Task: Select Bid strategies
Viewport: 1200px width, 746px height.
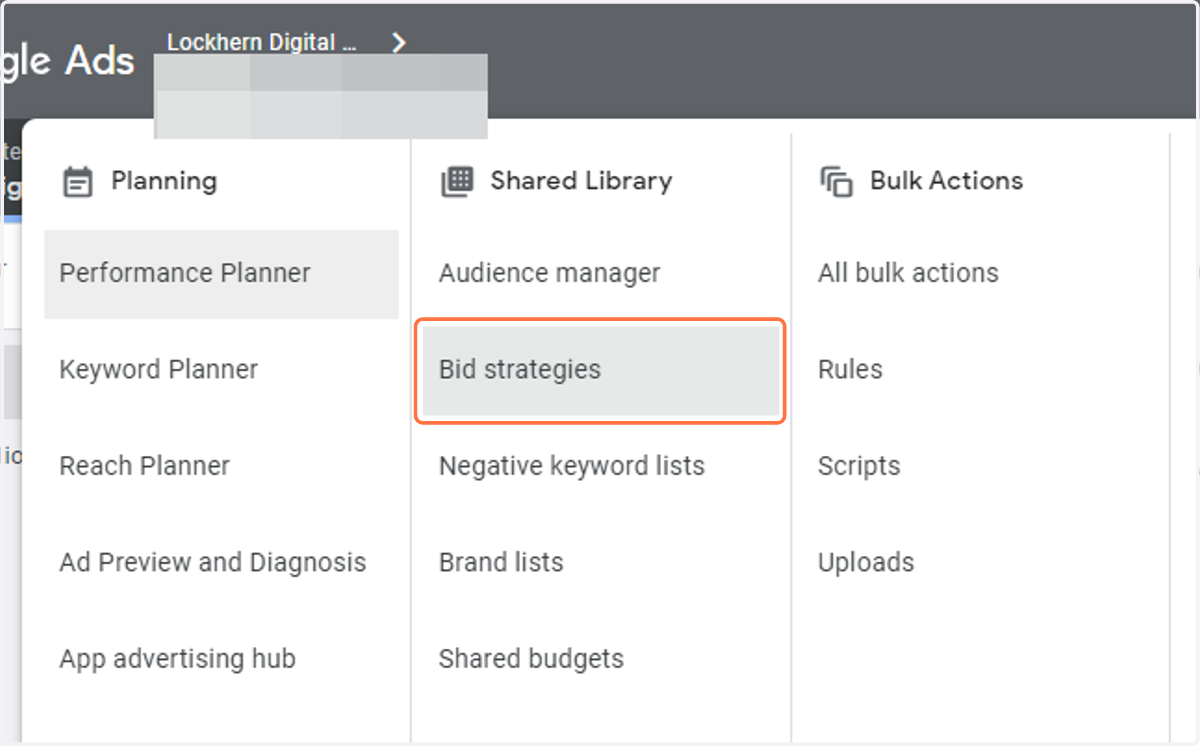Action: (x=600, y=370)
